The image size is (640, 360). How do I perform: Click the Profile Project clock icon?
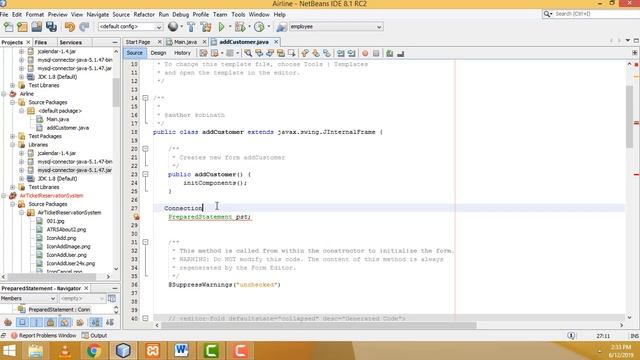tap(259, 27)
